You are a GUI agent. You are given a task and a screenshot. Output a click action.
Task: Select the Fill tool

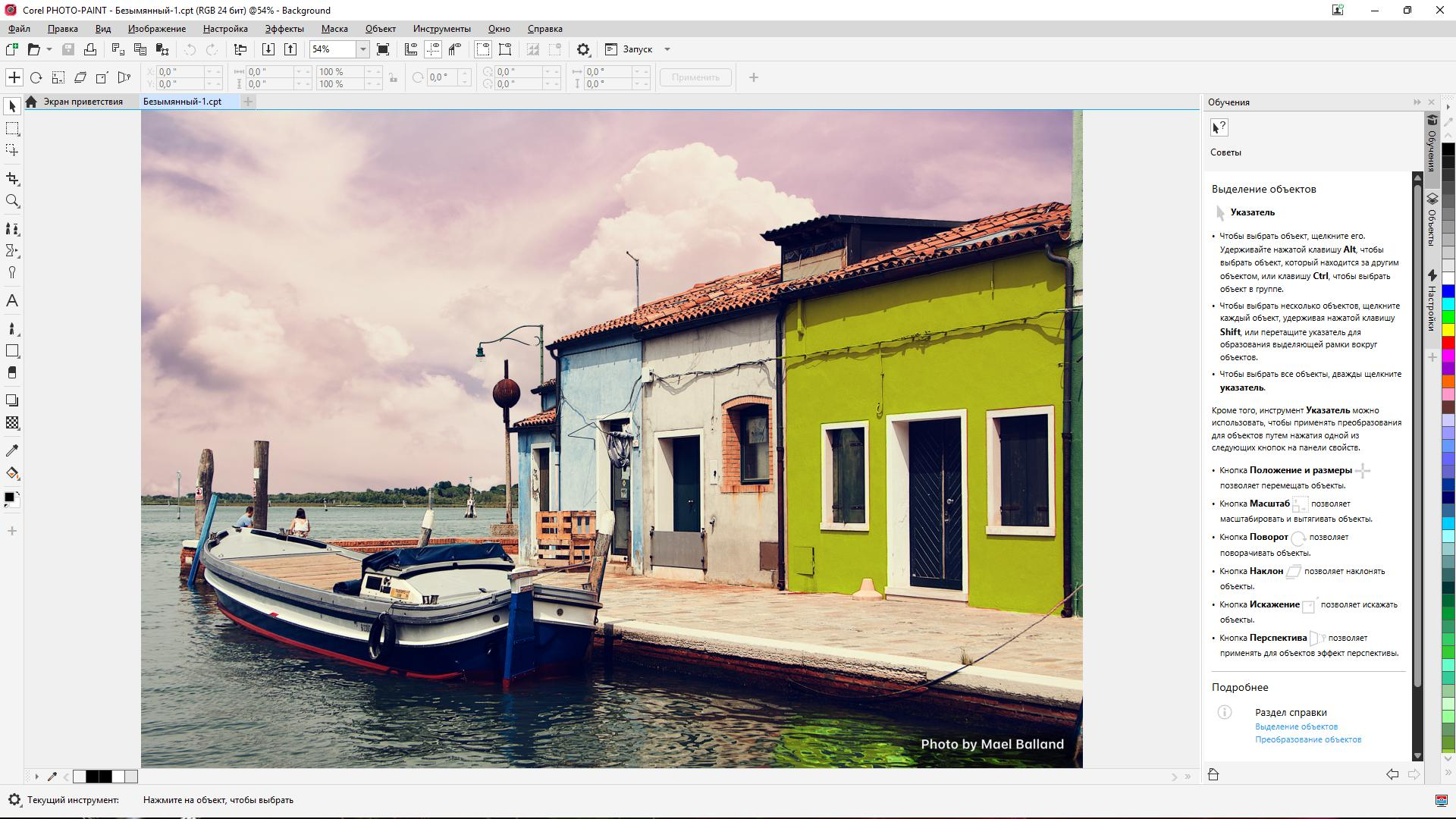(x=12, y=472)
